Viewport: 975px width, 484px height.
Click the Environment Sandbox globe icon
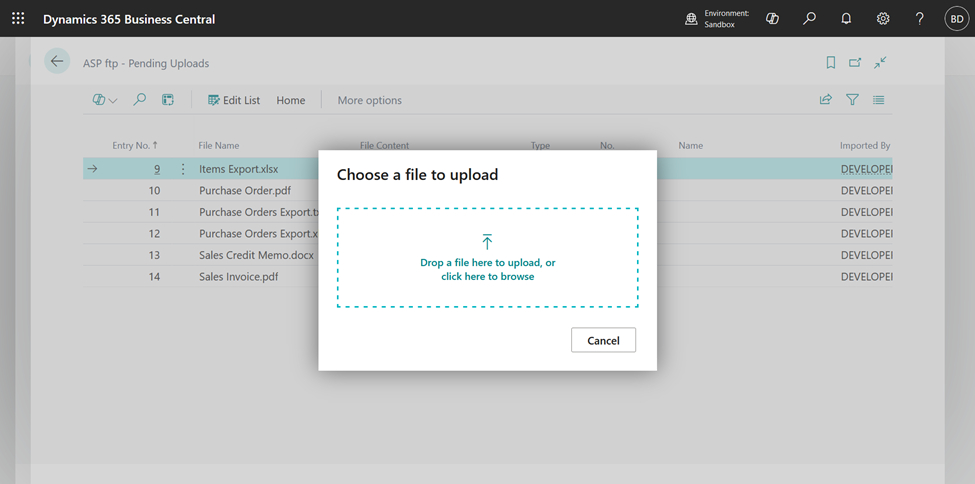coord(691,19)
